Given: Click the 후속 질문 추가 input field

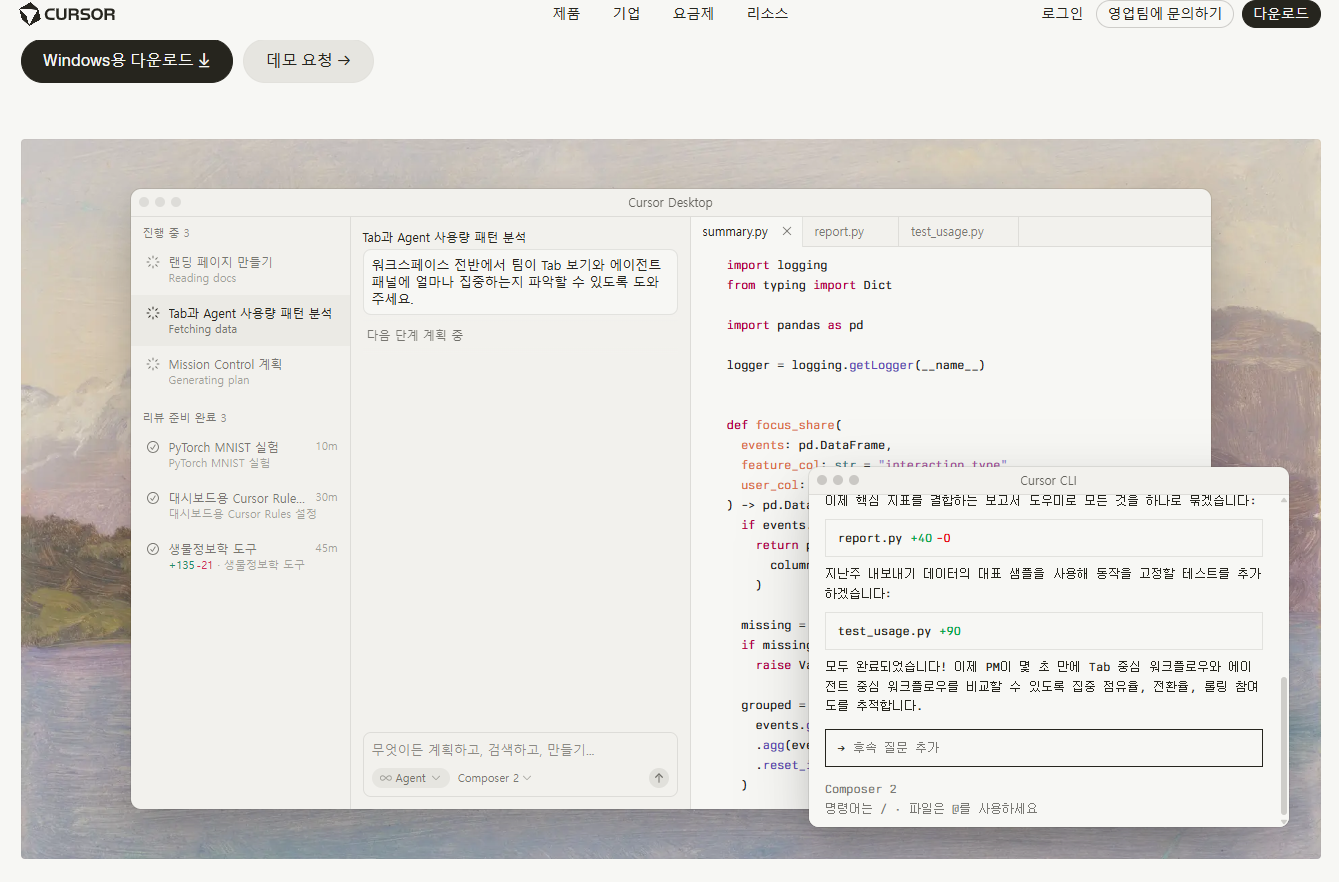Looking at the screenshot, I should coord(1044,748).
